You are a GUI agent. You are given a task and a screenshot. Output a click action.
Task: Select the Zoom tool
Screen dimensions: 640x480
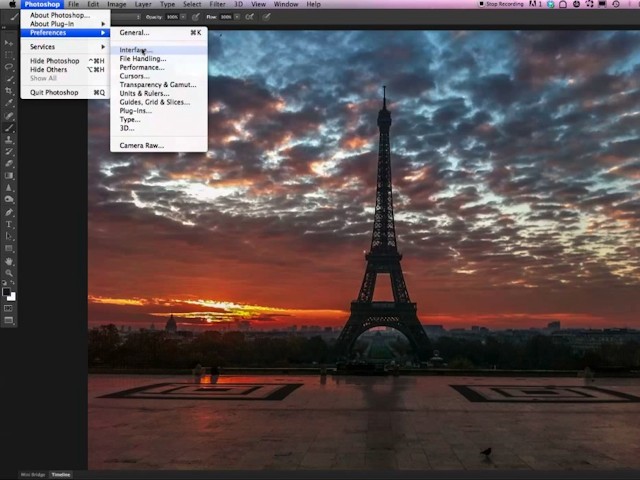[x=9, y=273]
